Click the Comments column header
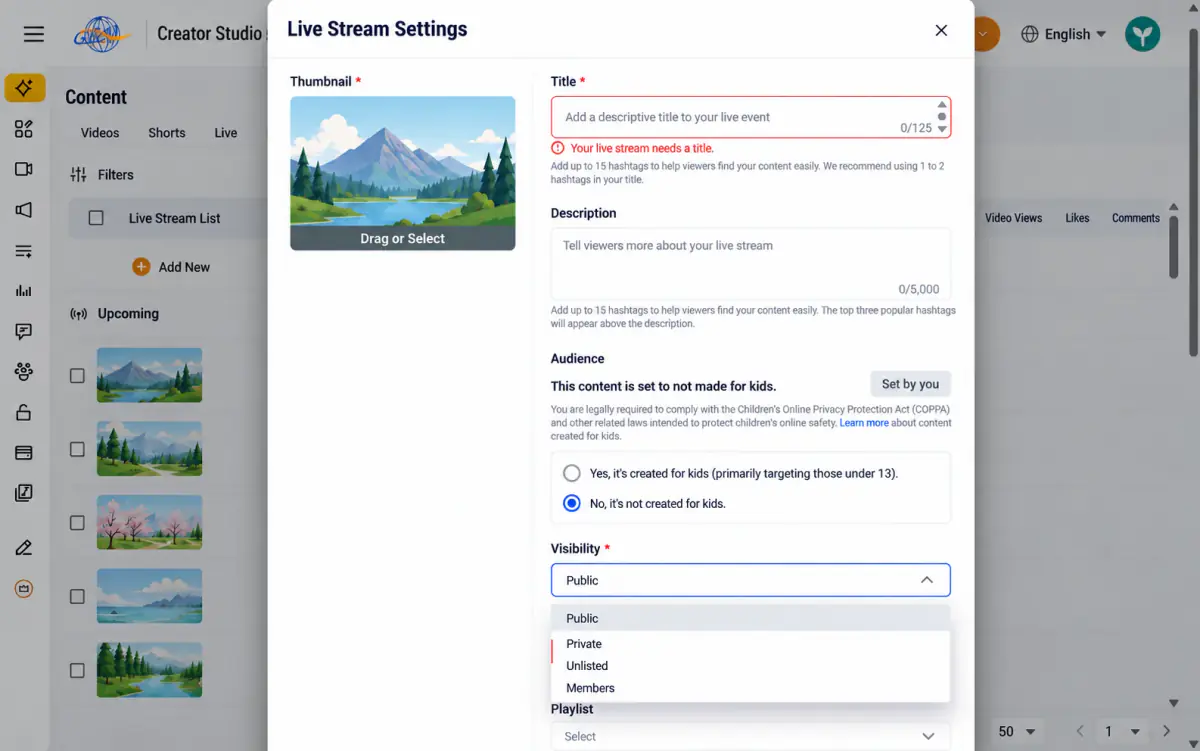 click(1136, 218)
